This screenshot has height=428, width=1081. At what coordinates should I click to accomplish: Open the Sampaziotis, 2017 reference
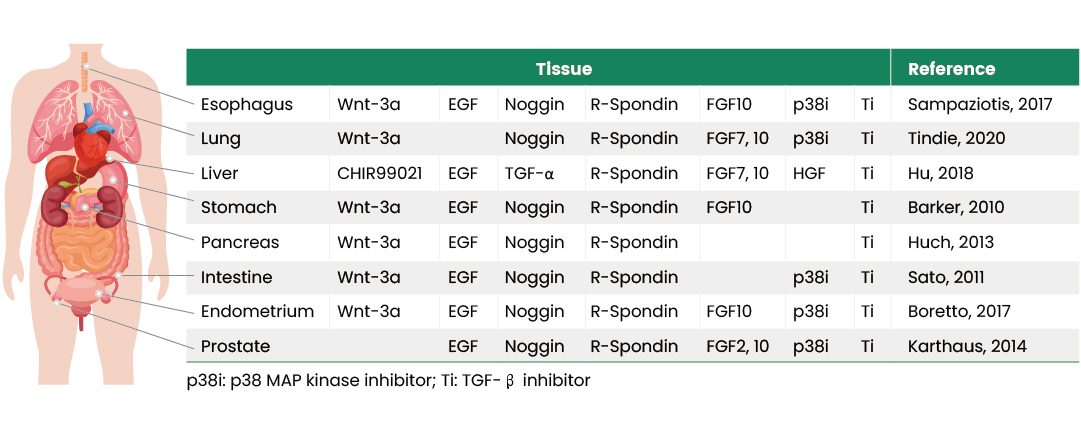pos(979,104)
